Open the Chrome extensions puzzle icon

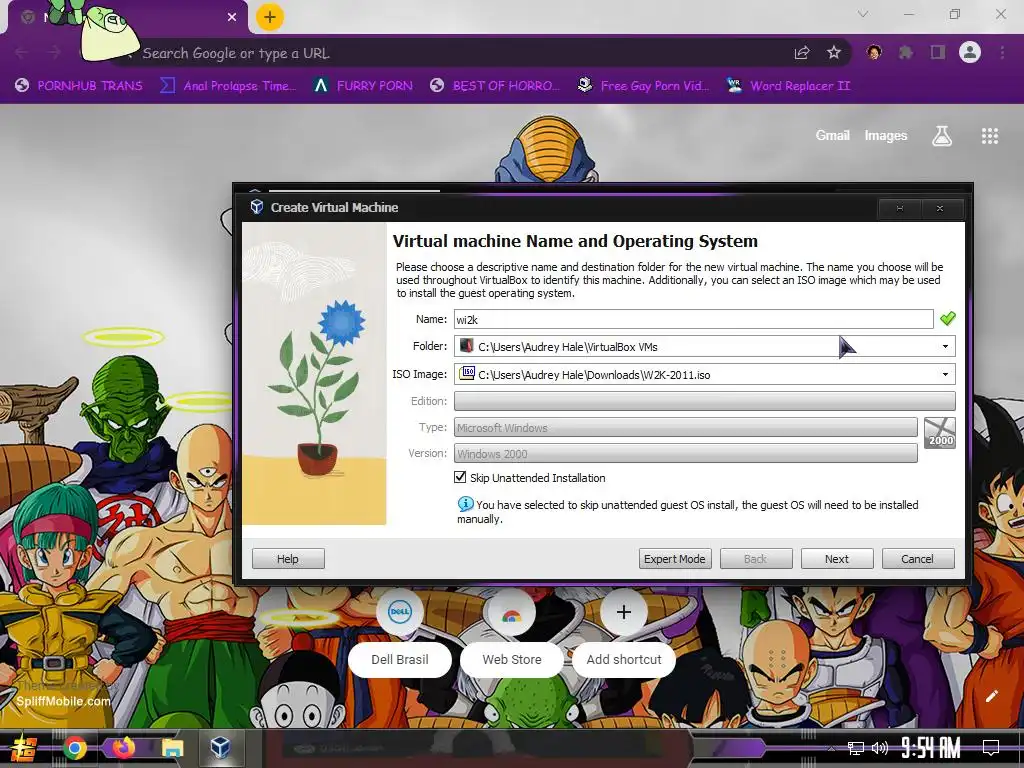point(906,53)
